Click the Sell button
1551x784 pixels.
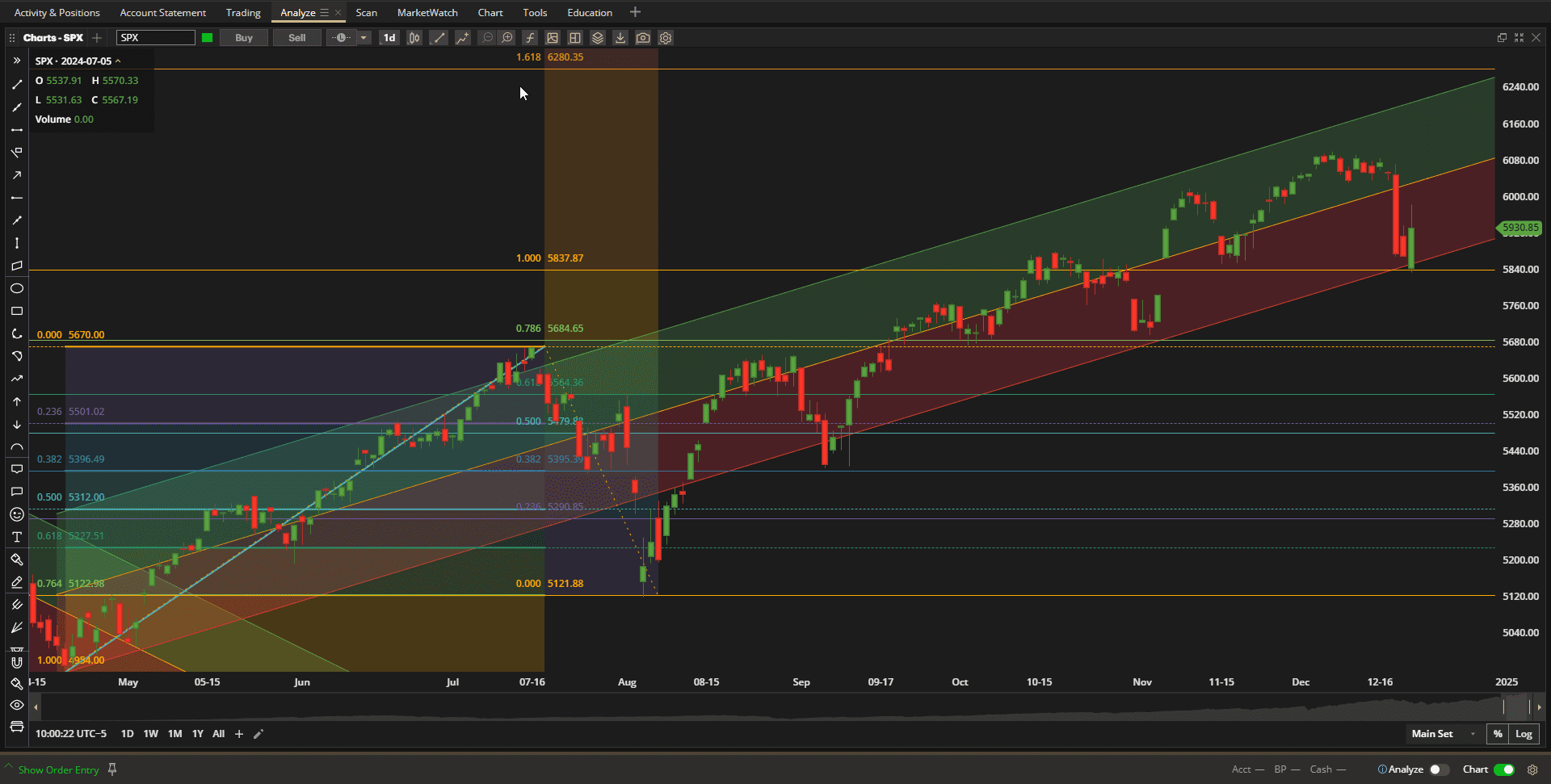pyautogui.click(x=297, y=38)
